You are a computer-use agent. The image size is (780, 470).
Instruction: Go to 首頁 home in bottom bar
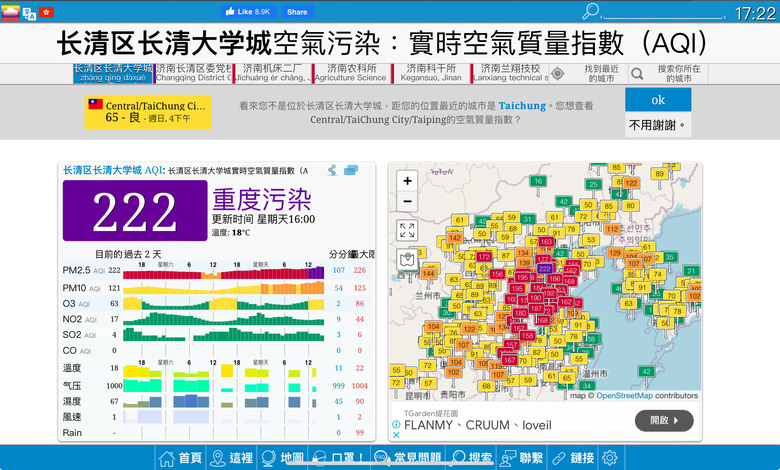point(180,458)
